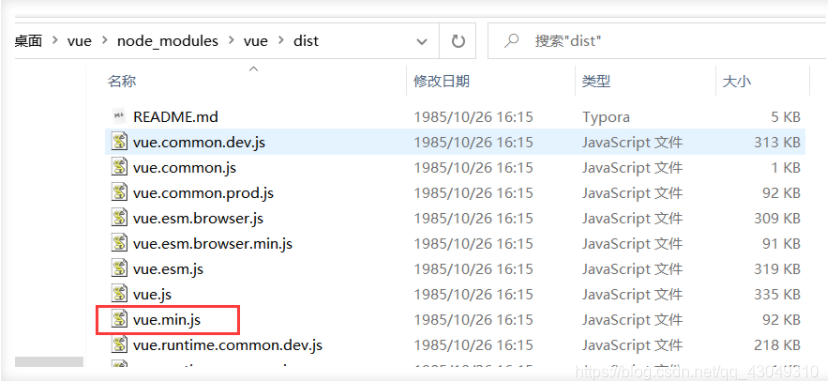Sort files by the 大小 column header
The width and height of the screenshot is (828, 390).
tap(736, 81)
